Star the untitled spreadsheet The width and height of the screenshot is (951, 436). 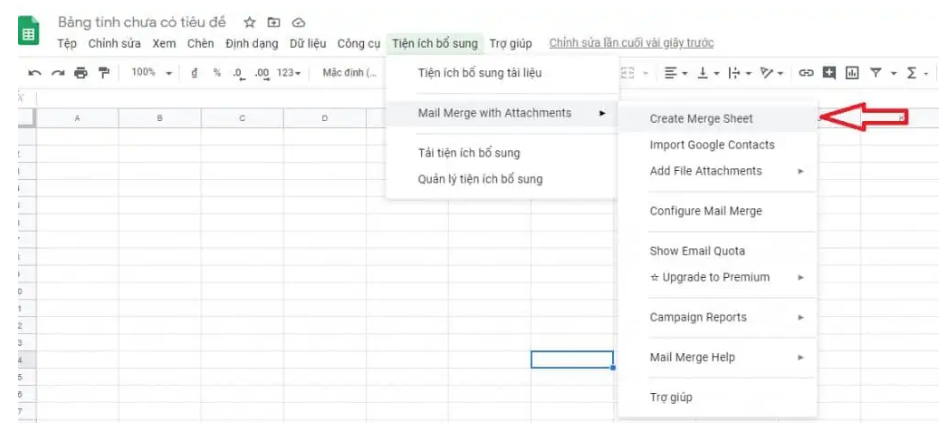click(249, 22)
